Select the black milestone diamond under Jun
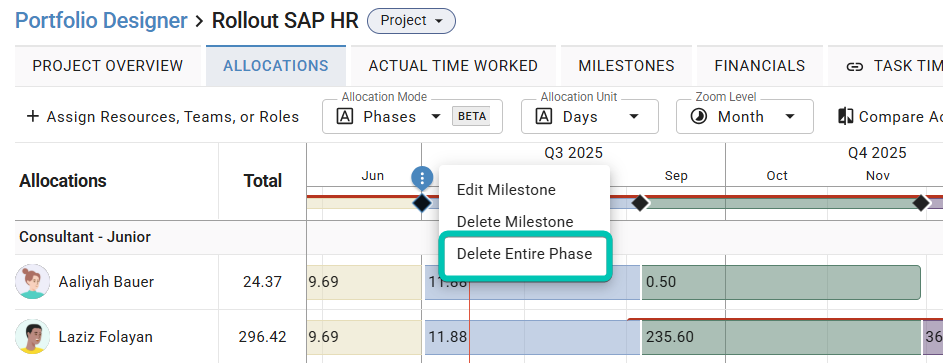Image resolution: width=943 pixels, height=363 pixels. 422,203
